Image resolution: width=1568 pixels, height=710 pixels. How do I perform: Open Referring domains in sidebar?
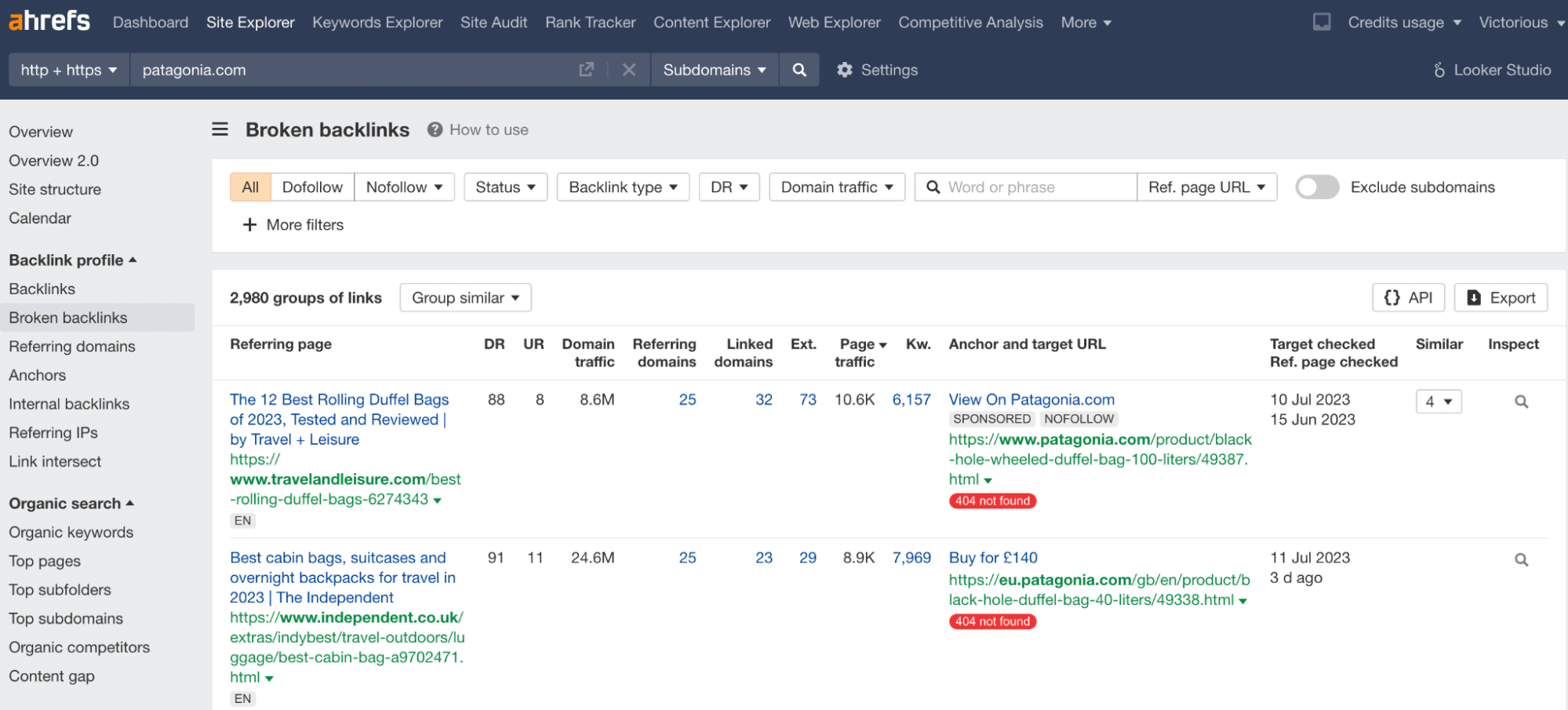coord(72,346)
